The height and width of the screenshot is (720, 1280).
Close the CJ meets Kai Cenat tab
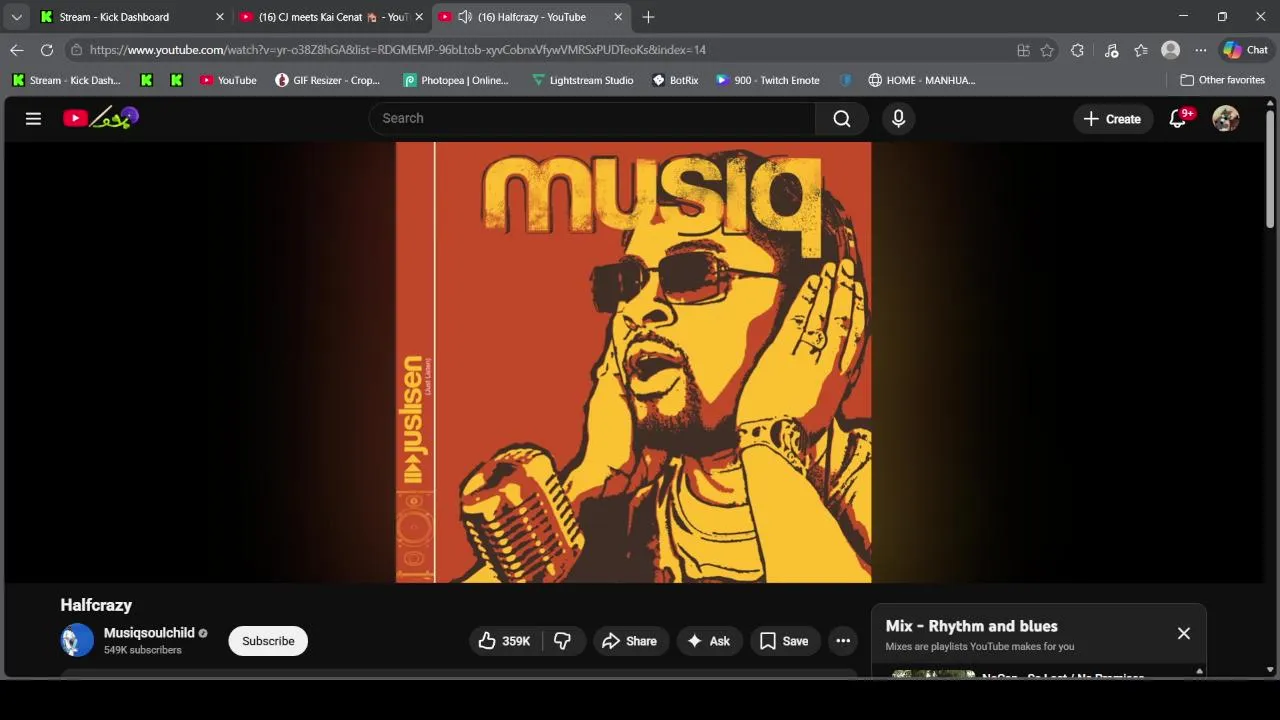click(419, 17)
